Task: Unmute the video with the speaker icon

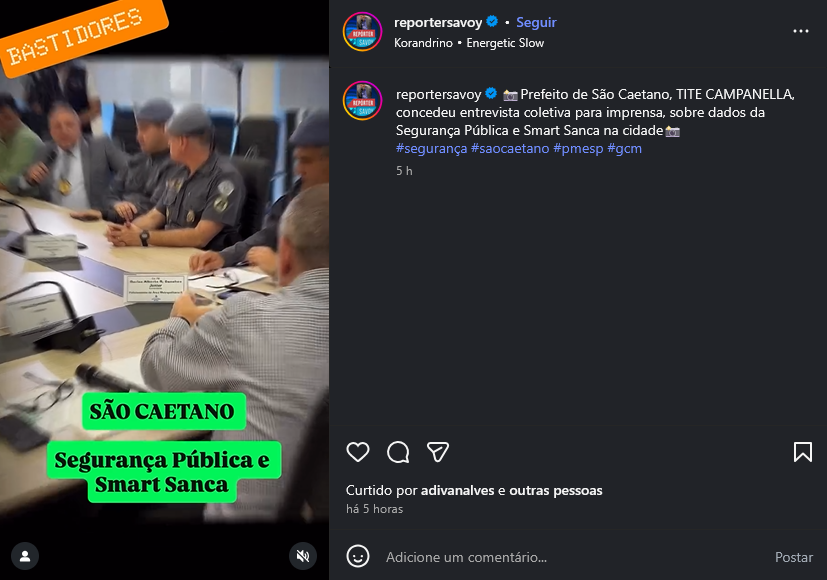Action: 303,556
